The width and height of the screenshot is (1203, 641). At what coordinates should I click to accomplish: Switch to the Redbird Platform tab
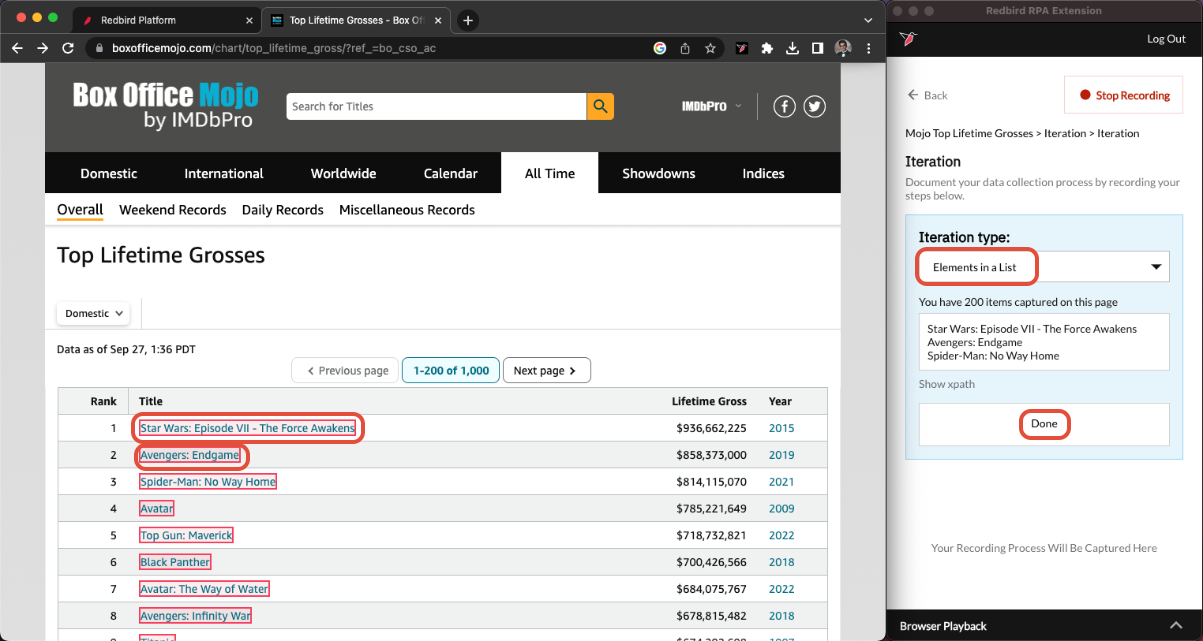[x=166, y=20]
